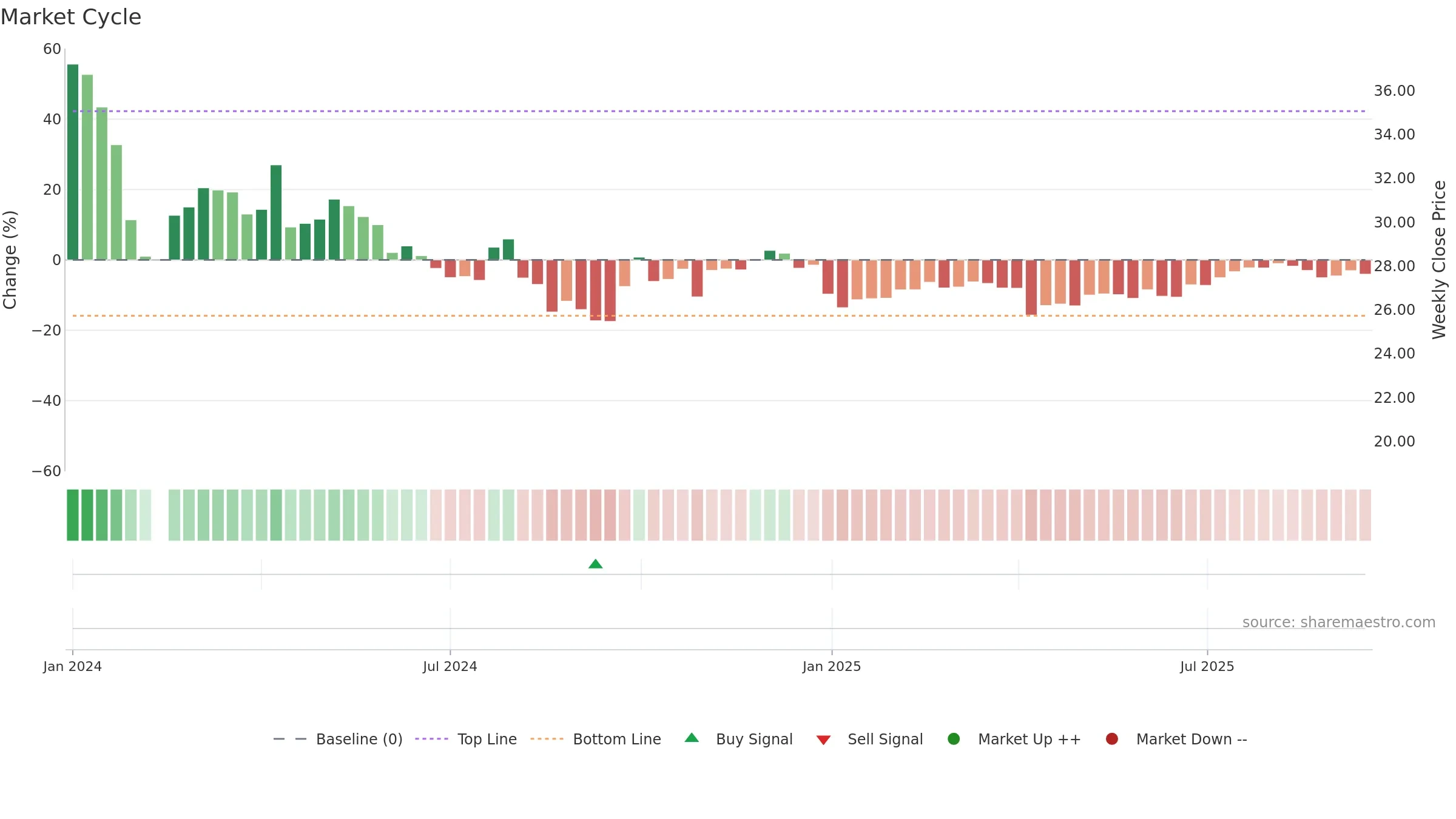Click the purple dotted line legend swatch

click(431, 739)
